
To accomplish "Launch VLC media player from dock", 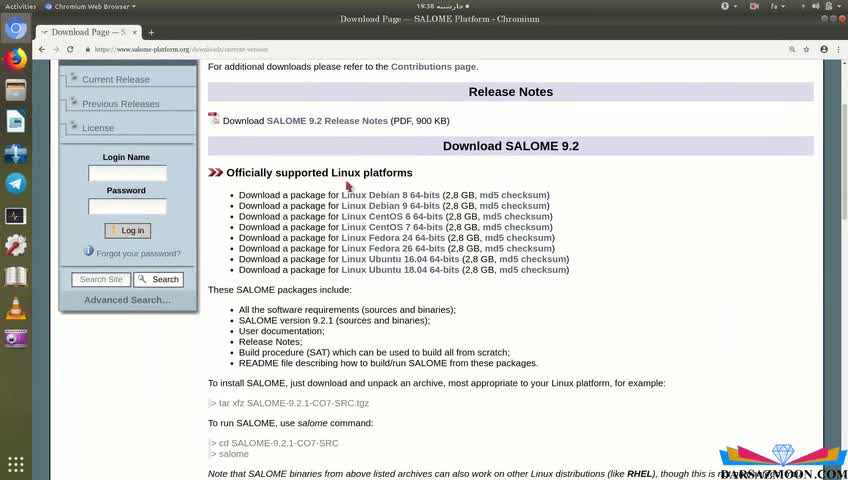I will (x=16, y=308).
